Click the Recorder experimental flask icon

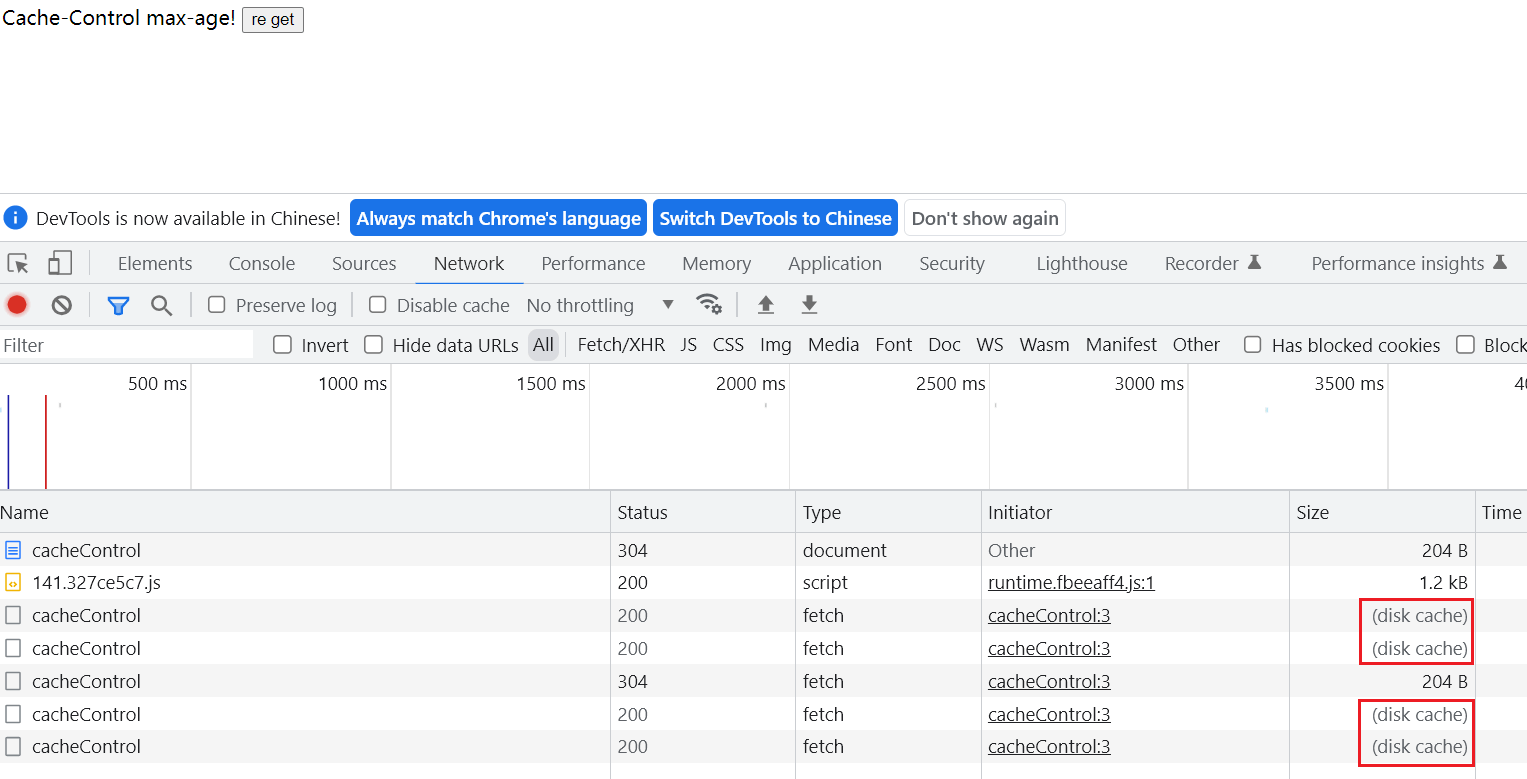[x=1254, y=262]
